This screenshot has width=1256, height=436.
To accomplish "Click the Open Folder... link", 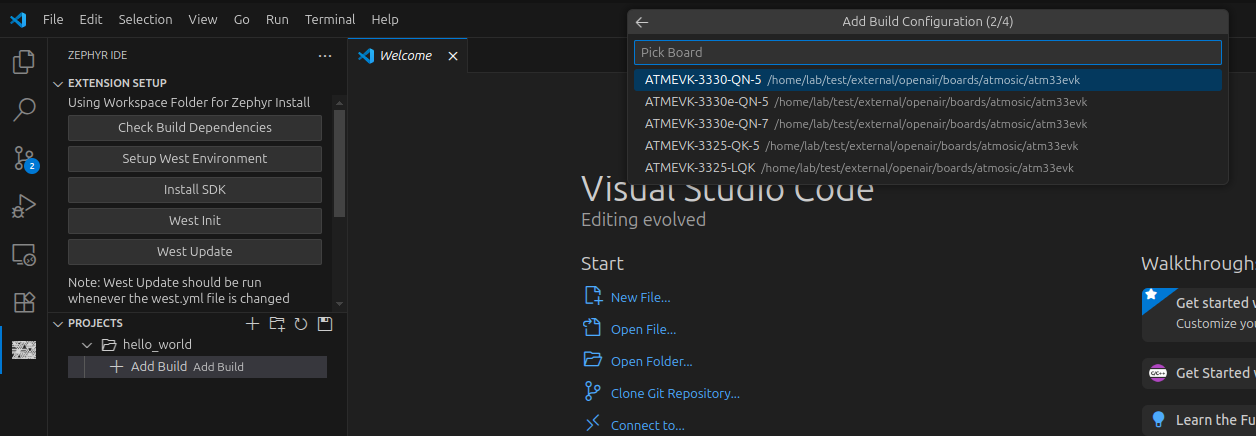I will [651, 361].
